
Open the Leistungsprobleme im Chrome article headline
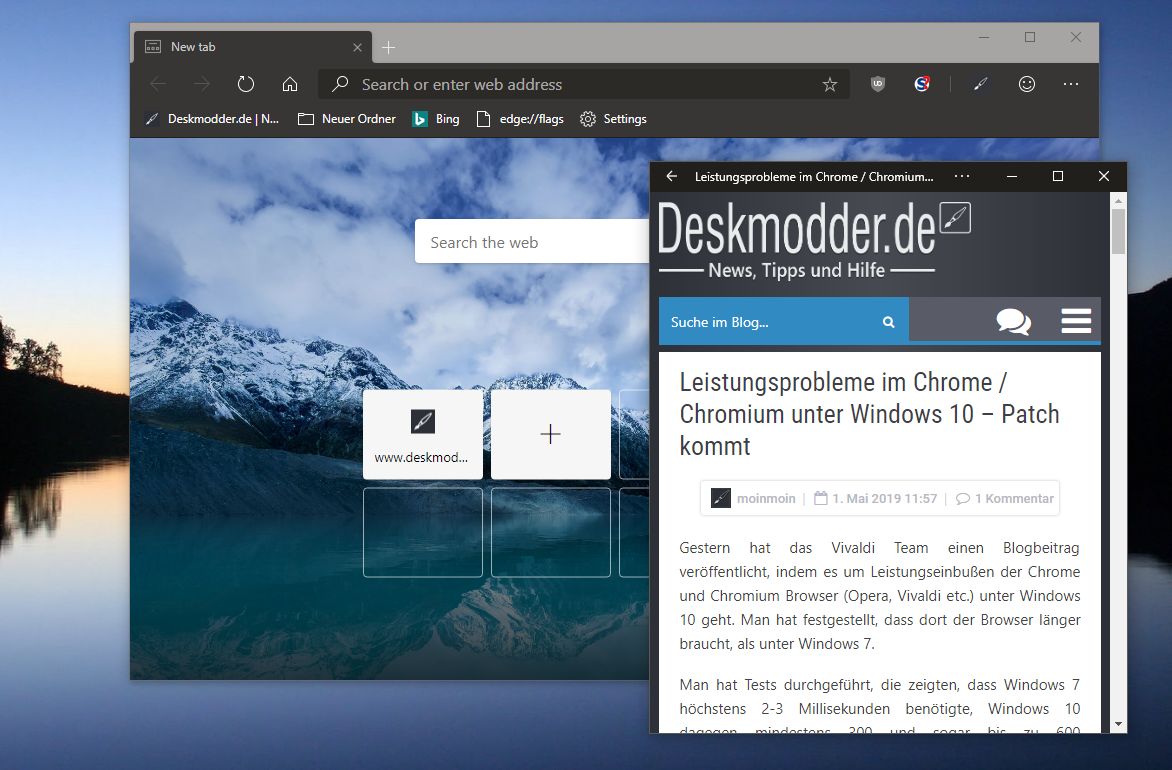pyautogui.click(x=869, y=413)
